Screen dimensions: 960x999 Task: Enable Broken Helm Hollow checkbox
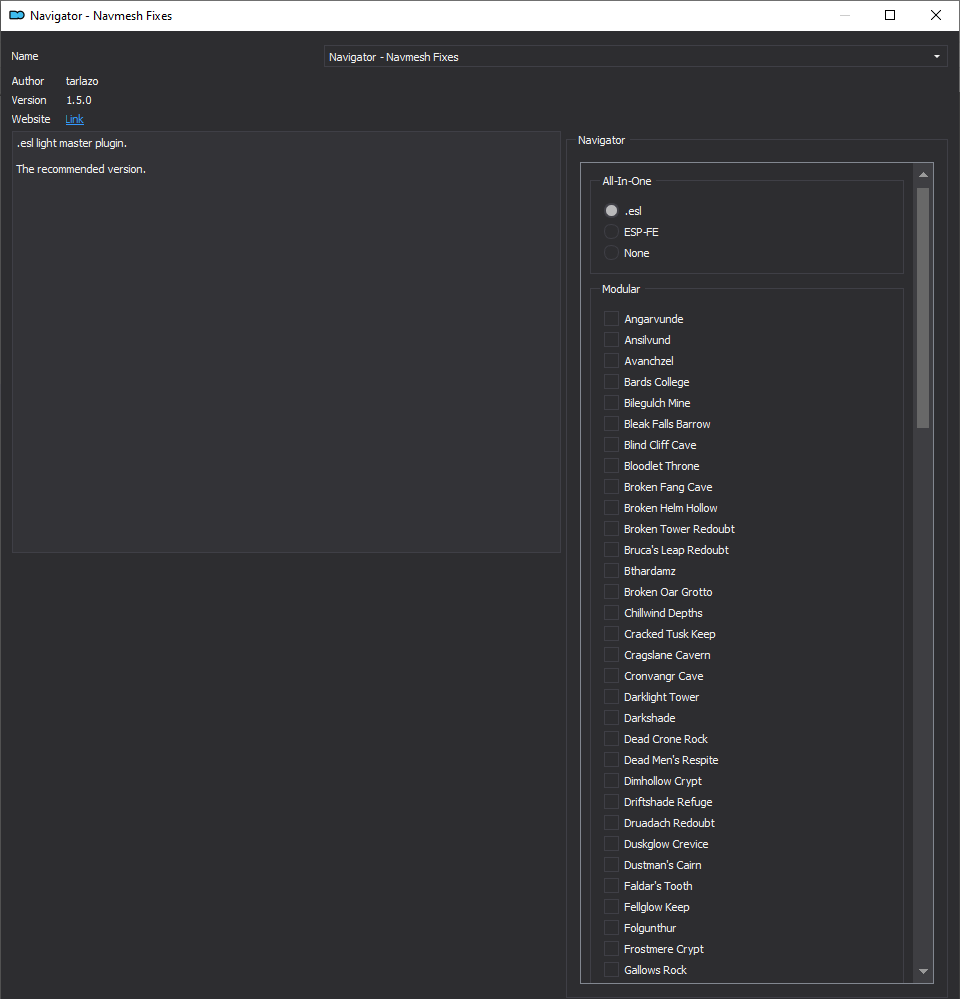point(611,508)
